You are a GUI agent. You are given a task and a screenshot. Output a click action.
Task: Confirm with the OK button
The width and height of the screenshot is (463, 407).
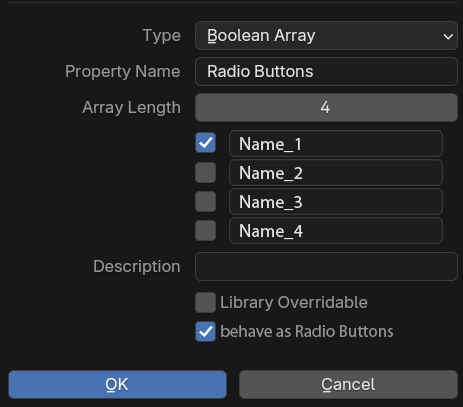(x=117, y=384)
